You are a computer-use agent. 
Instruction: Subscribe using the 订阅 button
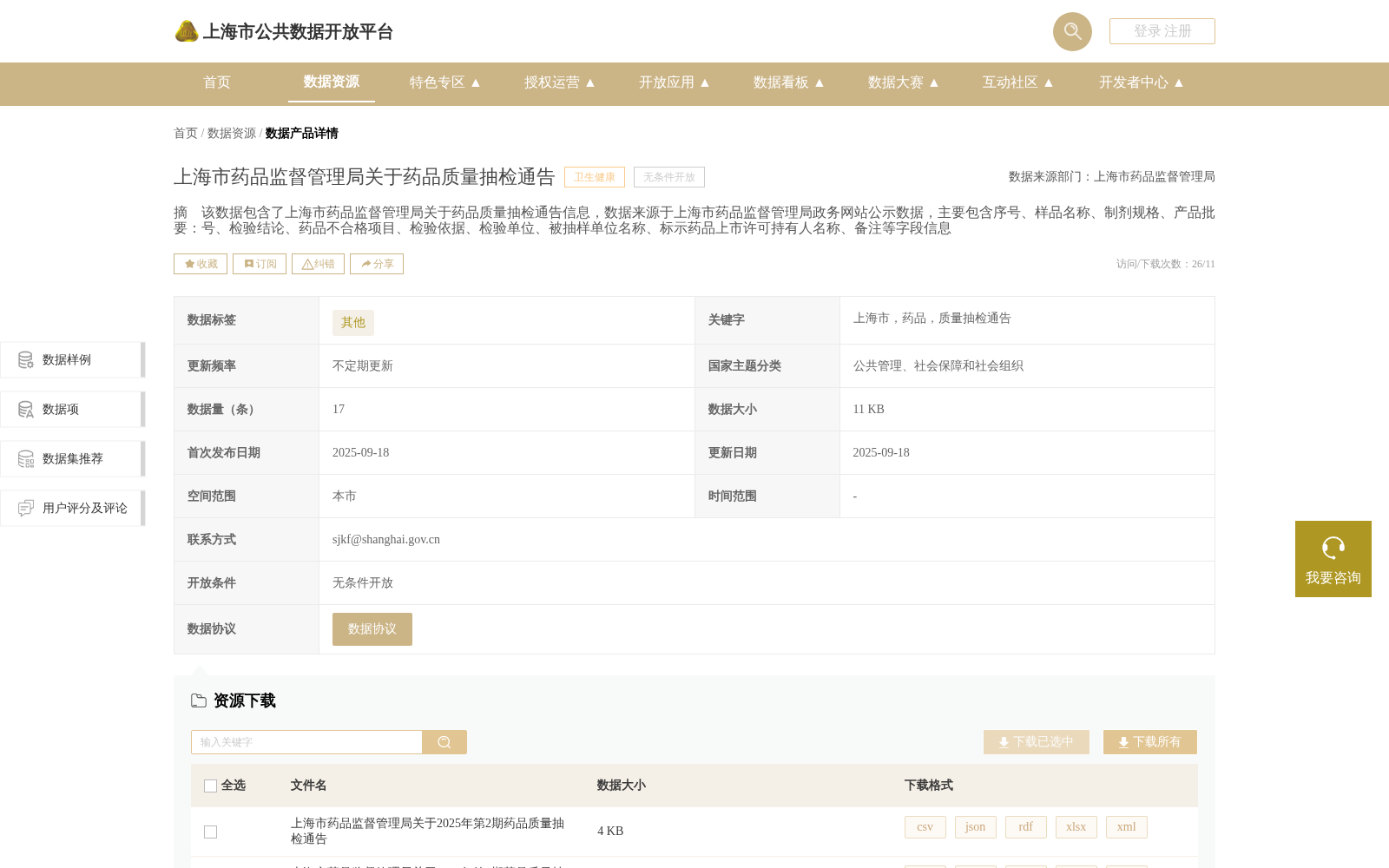pyautogui.click(x=260, y=264)
